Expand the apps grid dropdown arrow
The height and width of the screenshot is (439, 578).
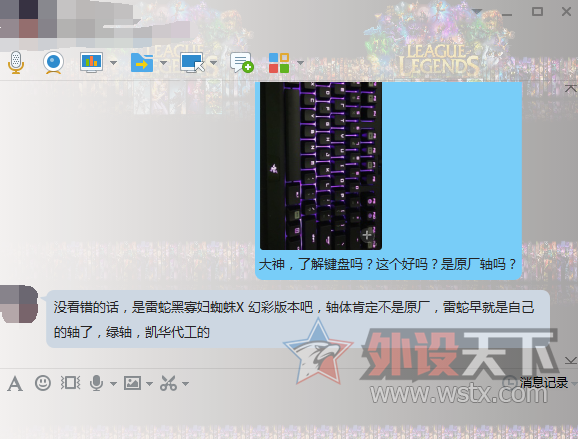point(300,63)
